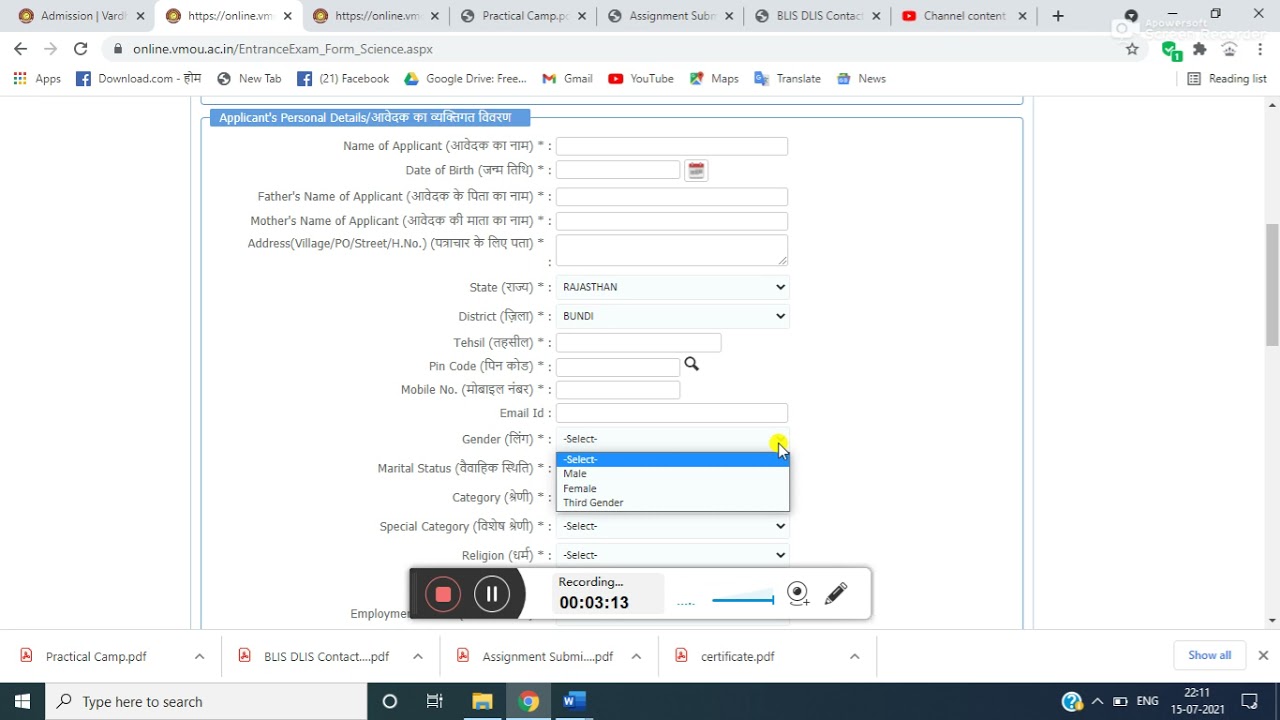This screenshot has height=720, width=1280.
Task: Open the date of birth calendar picker
Action: 696,171
